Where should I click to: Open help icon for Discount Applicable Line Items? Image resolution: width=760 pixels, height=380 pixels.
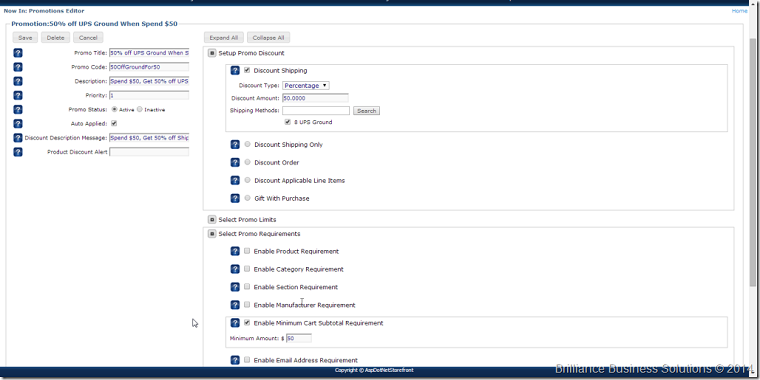(x=235, y=180)
